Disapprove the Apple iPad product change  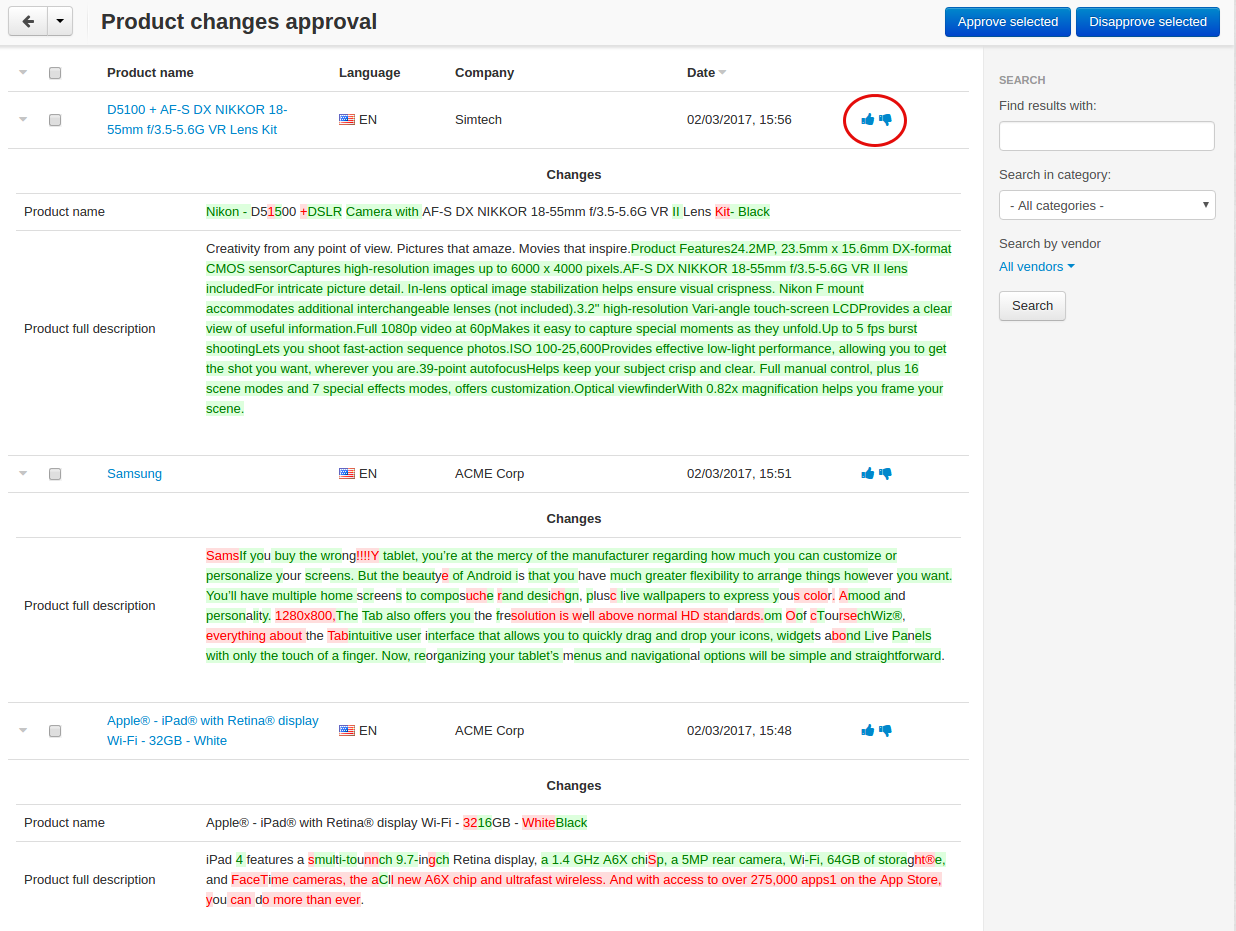point(885,731)
